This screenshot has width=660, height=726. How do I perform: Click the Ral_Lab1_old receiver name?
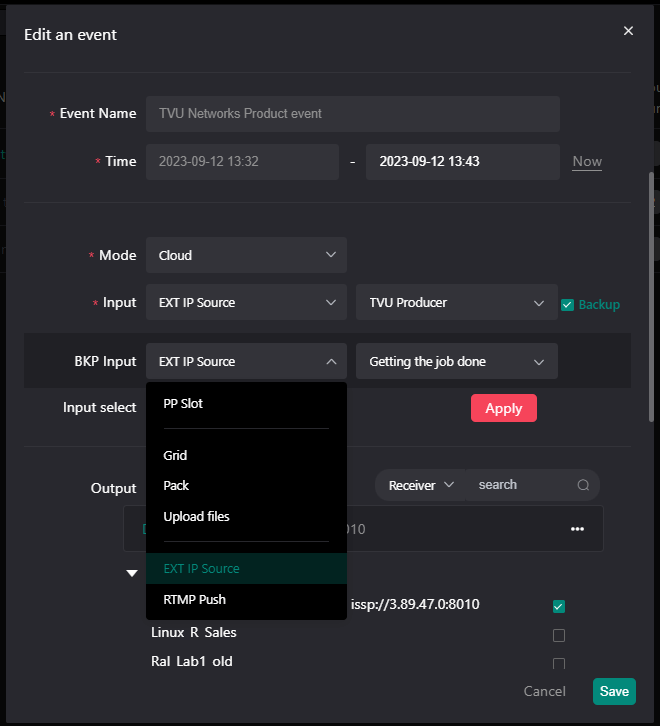[192, 661]
